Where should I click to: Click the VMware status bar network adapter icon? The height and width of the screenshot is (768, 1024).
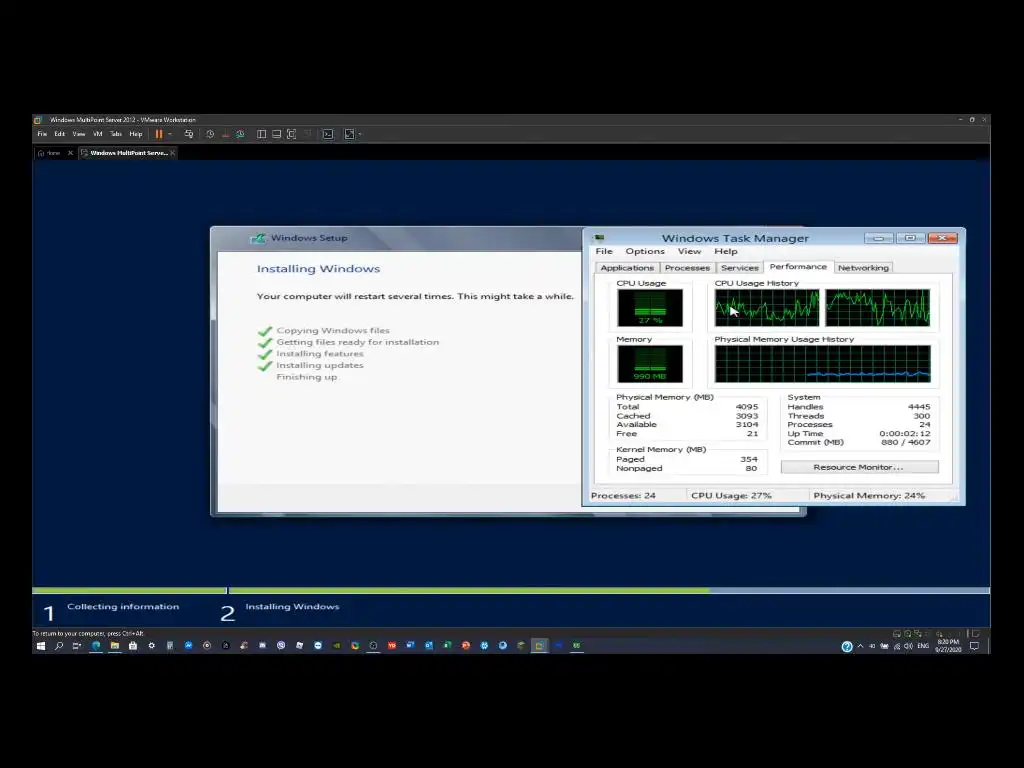[x=918, y=633]
